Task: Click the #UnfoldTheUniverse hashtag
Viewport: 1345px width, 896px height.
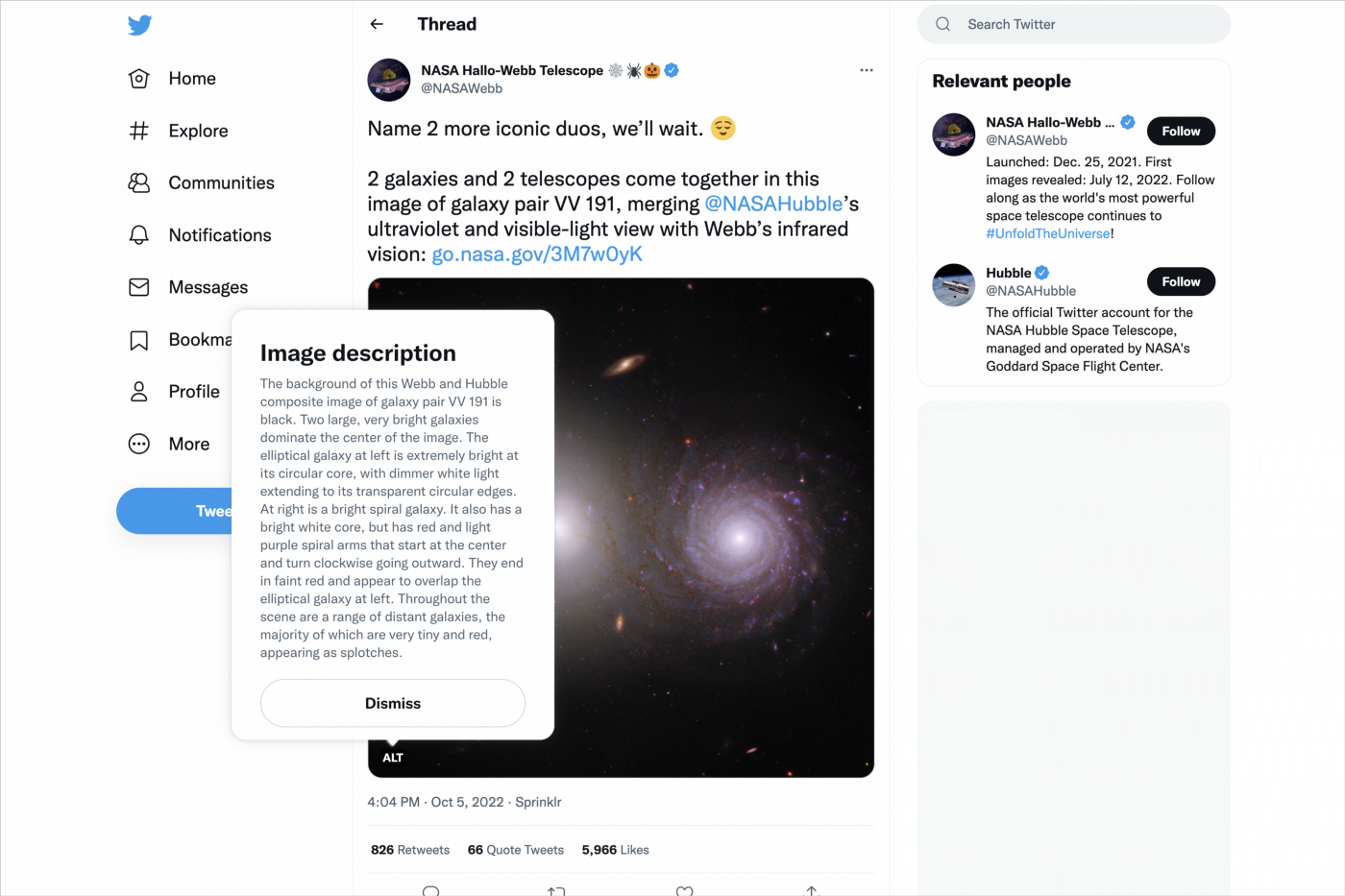Action: click(1047, 233)
